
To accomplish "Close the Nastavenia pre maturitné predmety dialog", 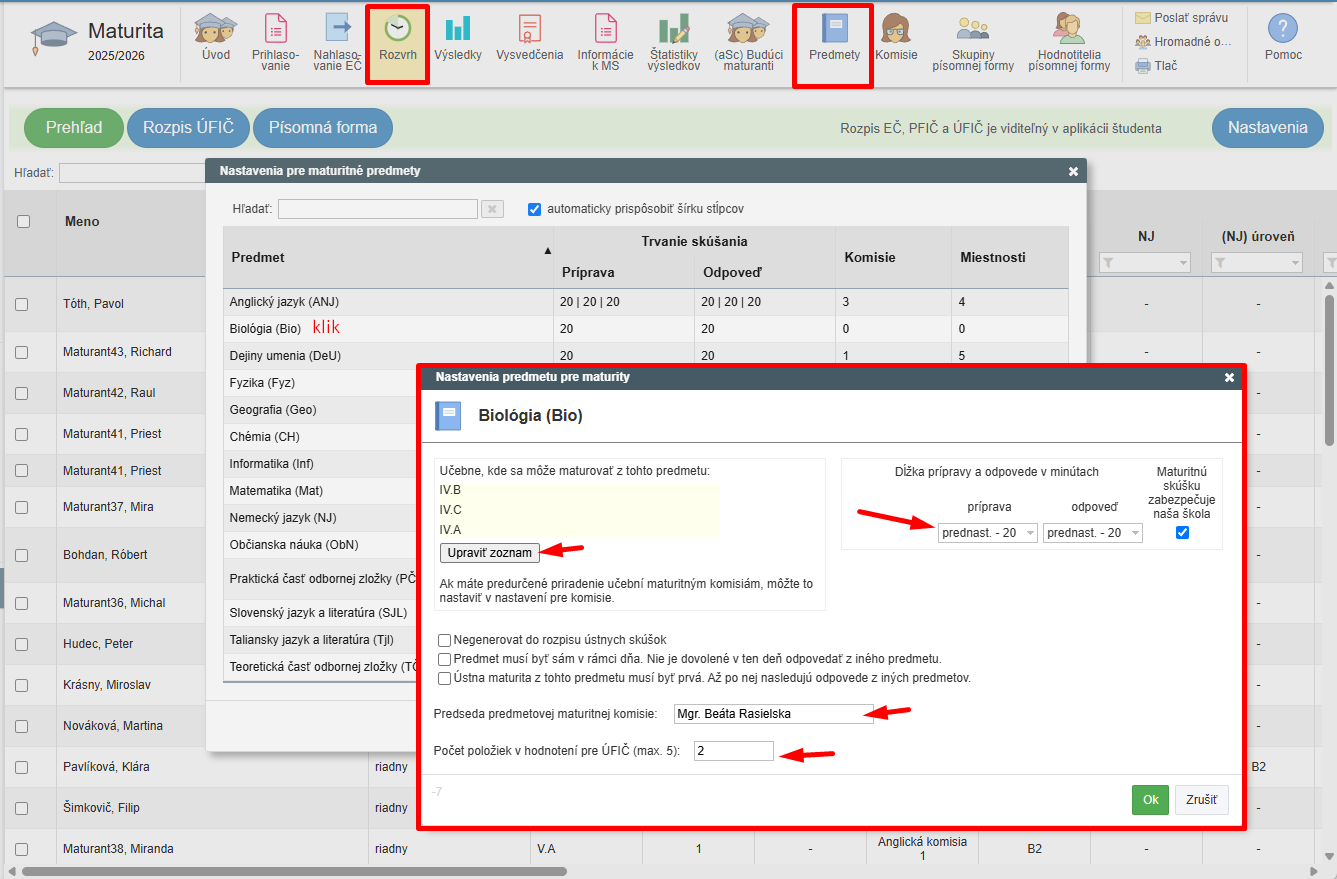I will [1073, 171].
